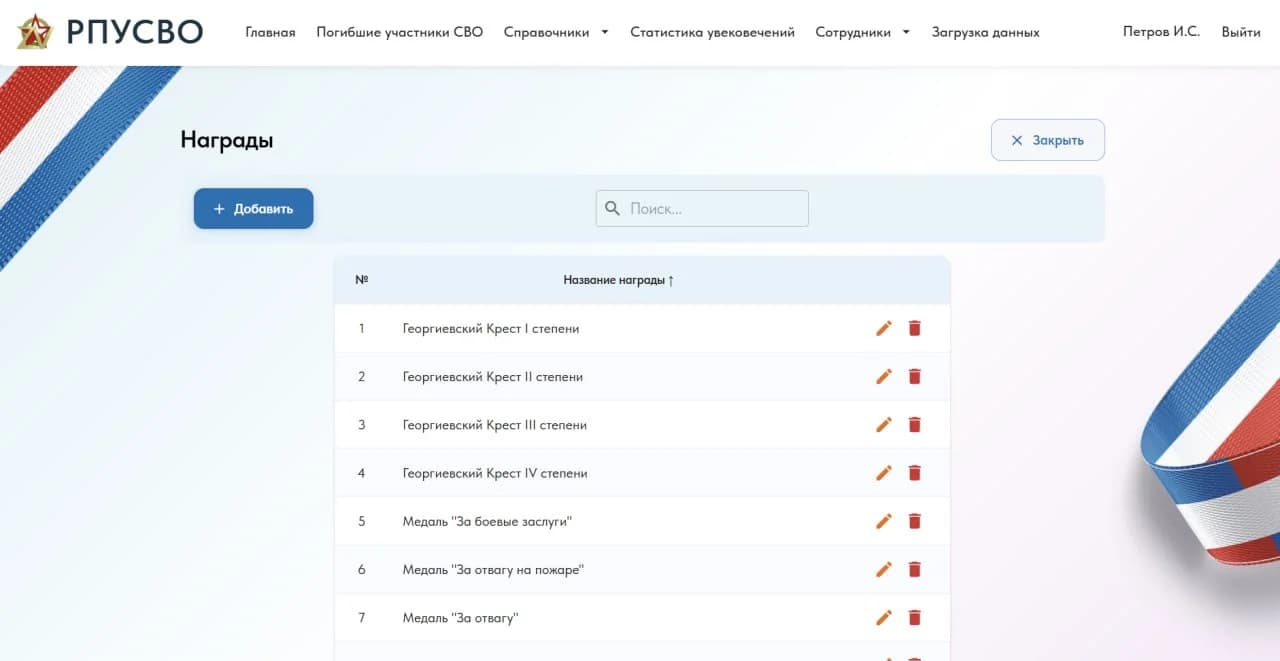Select row Медаль "За отвагу на пожаре"

click(x=642, y=569)
